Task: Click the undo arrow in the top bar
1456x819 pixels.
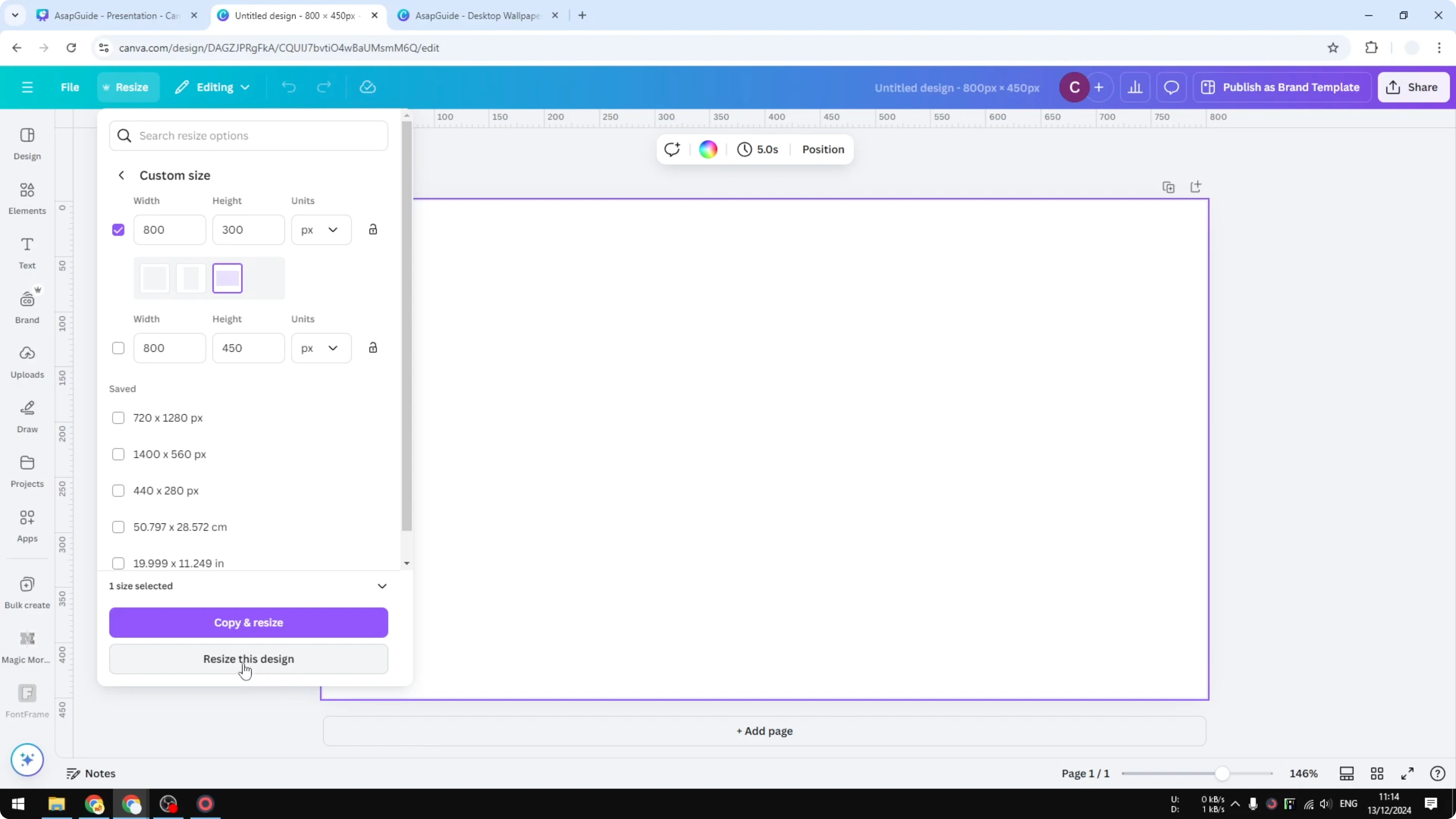Action: [x=288, y=87]
